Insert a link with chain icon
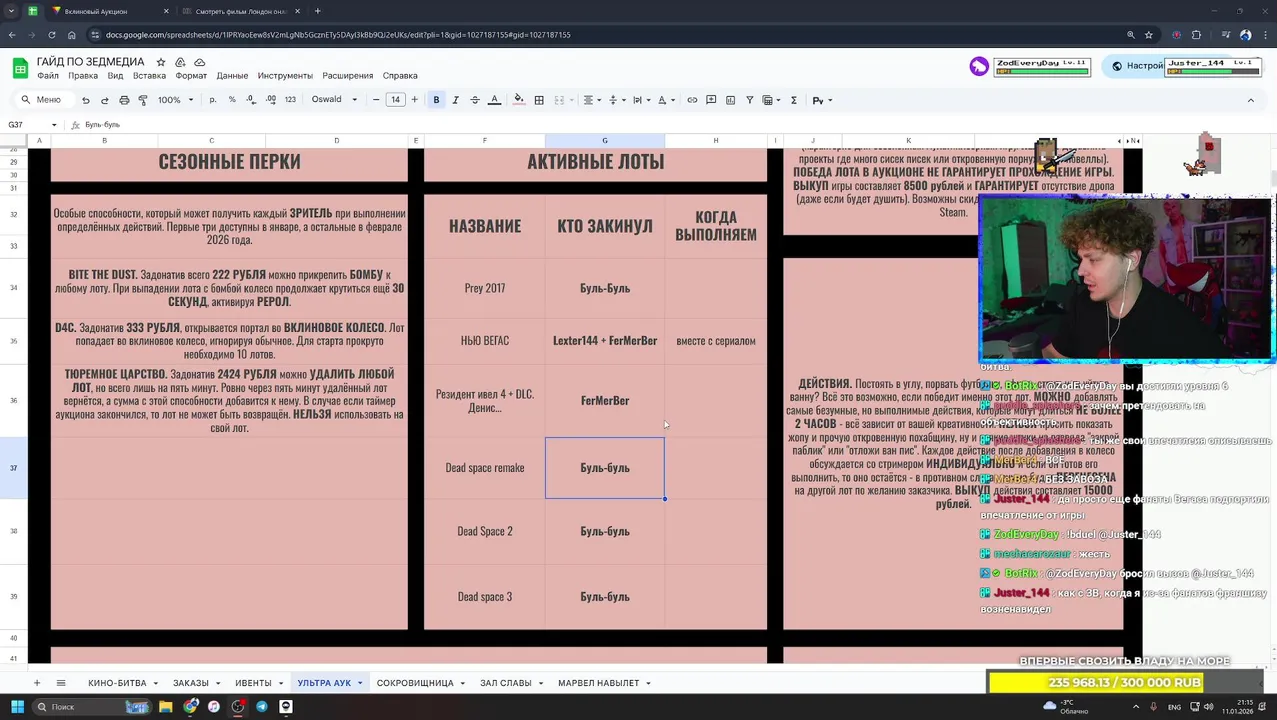 pyautogui.click(x=692, y=100)
